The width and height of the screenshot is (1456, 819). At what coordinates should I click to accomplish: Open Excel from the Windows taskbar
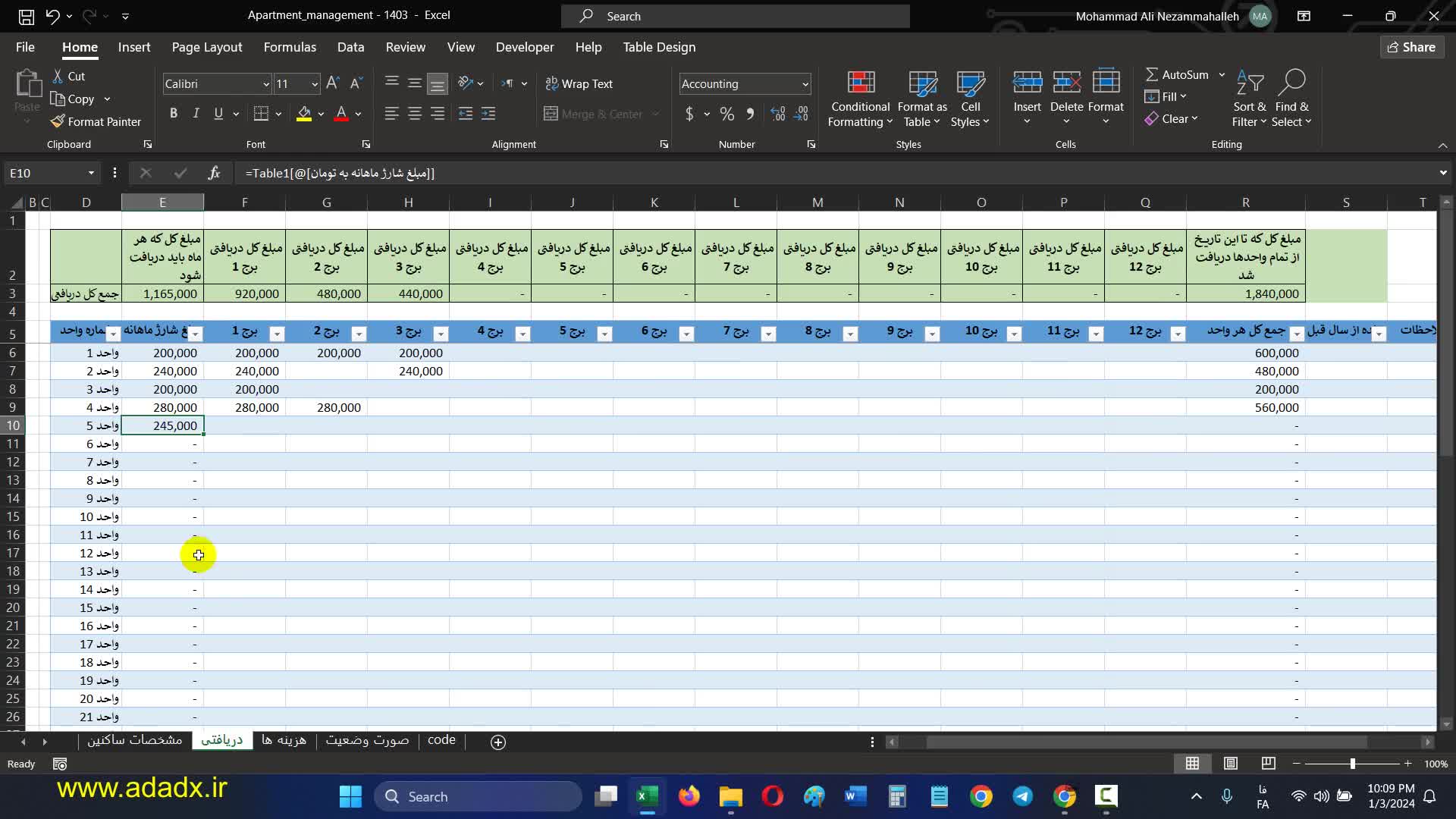coord(647,796)
